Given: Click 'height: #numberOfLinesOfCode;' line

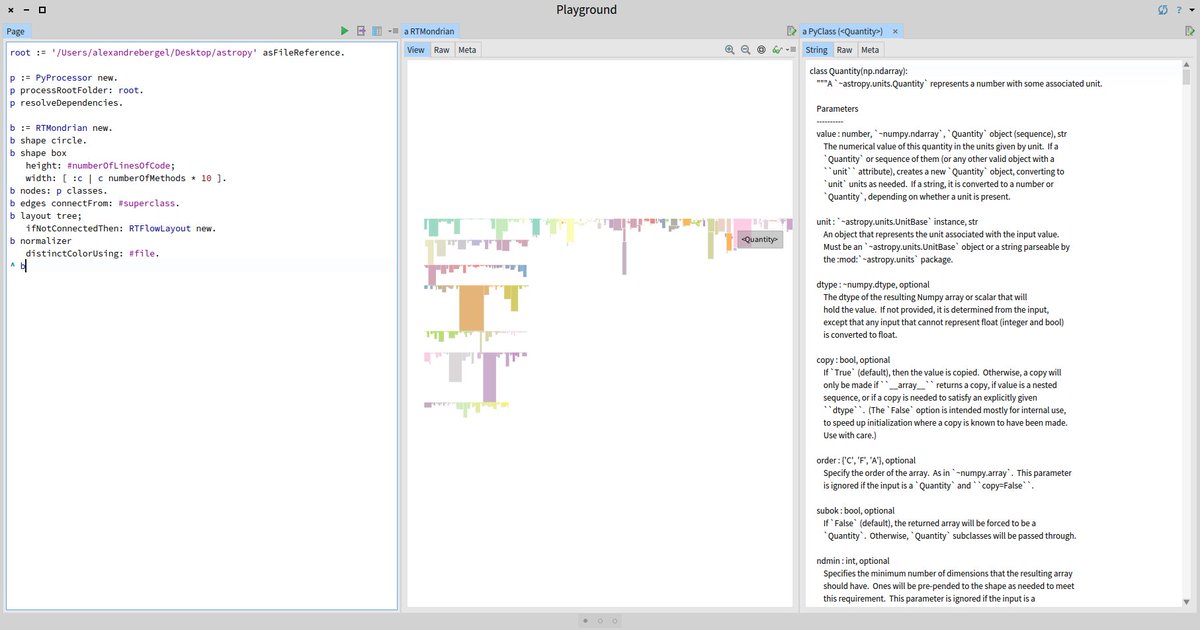Looking at the screenshot, I should click(x=100, y=166).
